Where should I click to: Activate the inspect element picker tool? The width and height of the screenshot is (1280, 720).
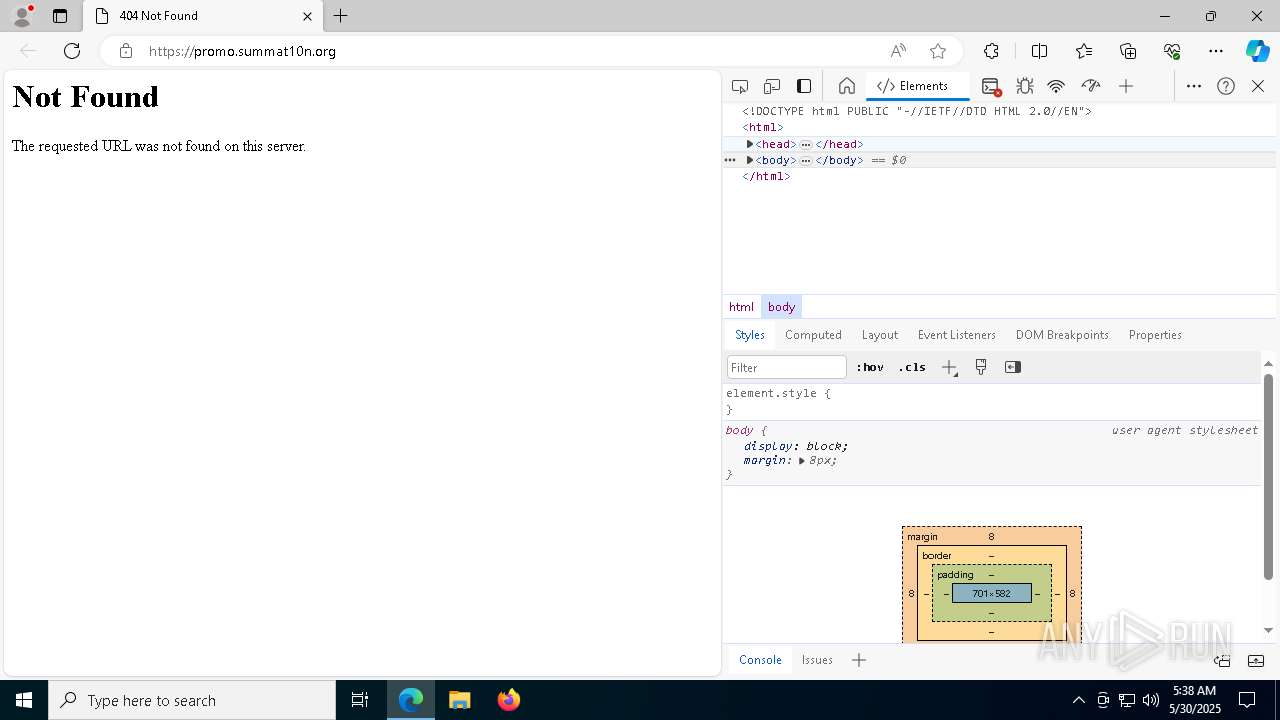point(740,86)
